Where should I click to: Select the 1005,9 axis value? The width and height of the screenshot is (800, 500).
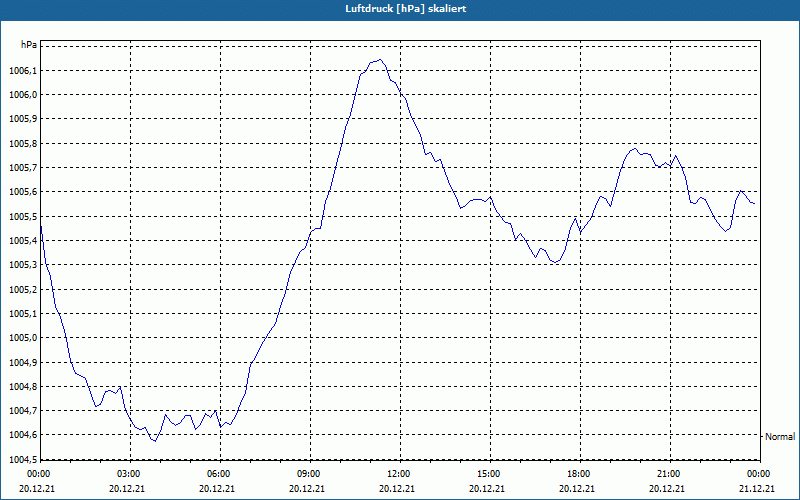click(x=23, y=119)
